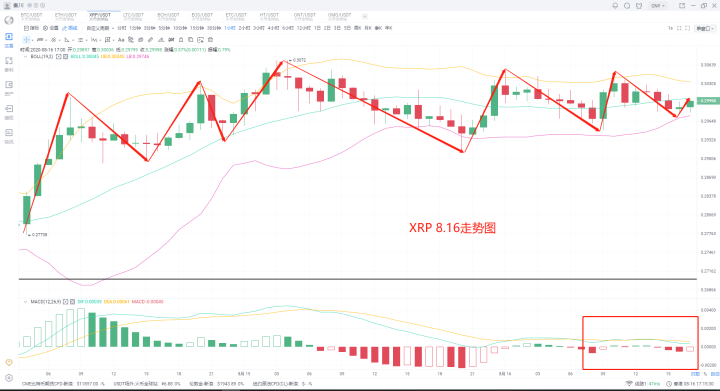720x391 pixels.
Task: Switch to the EOS/USDT tab
Action: click(202, 17)
